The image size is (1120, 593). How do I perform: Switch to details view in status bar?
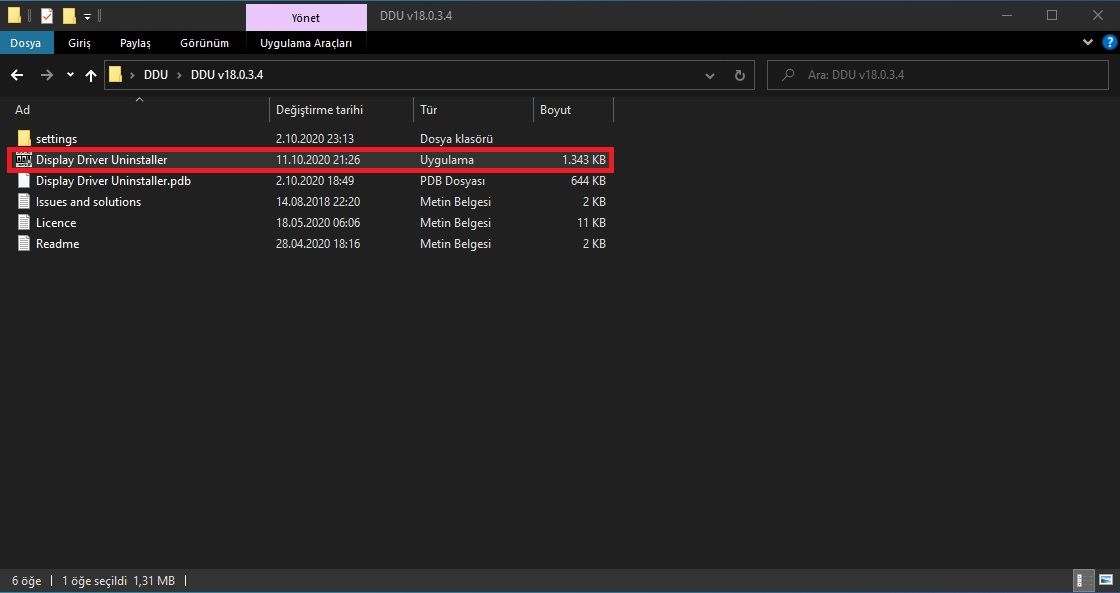1084,580
